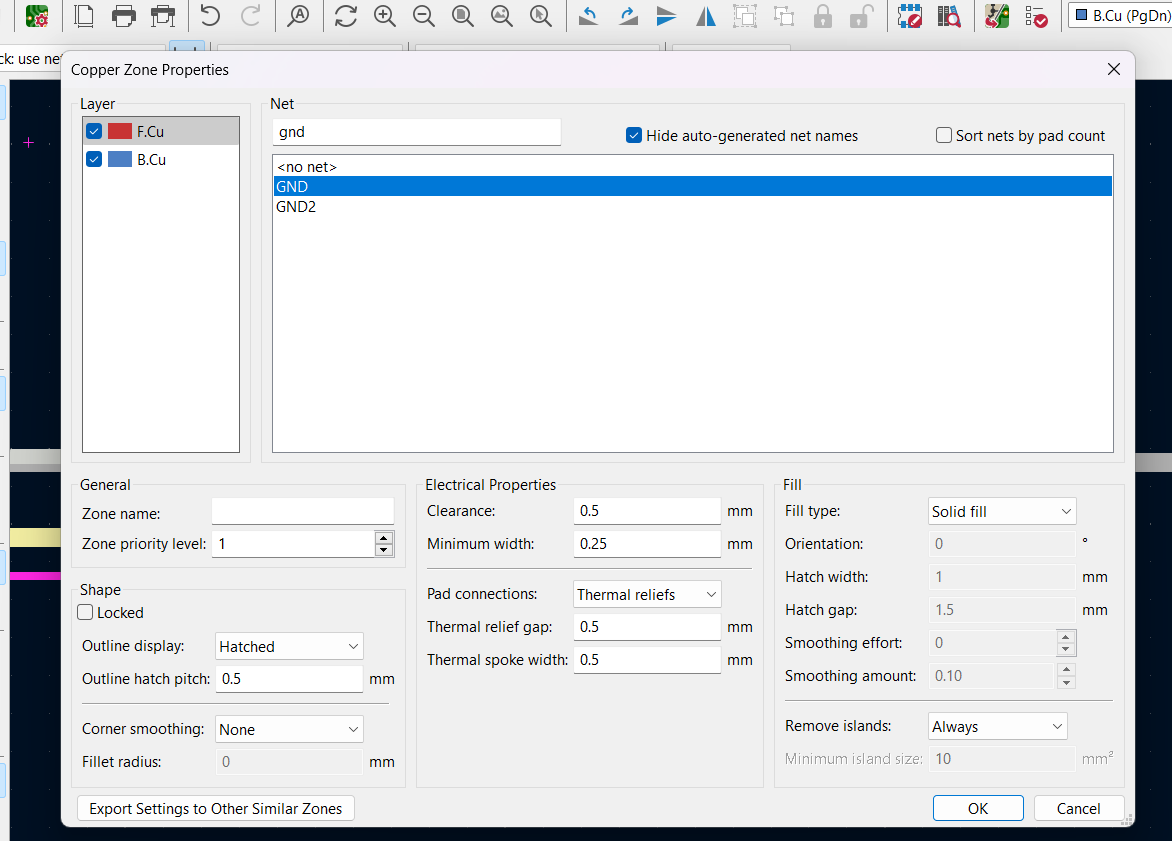
Task: Click the Zoom Out magnifier icon
Action: click(423, 16)
